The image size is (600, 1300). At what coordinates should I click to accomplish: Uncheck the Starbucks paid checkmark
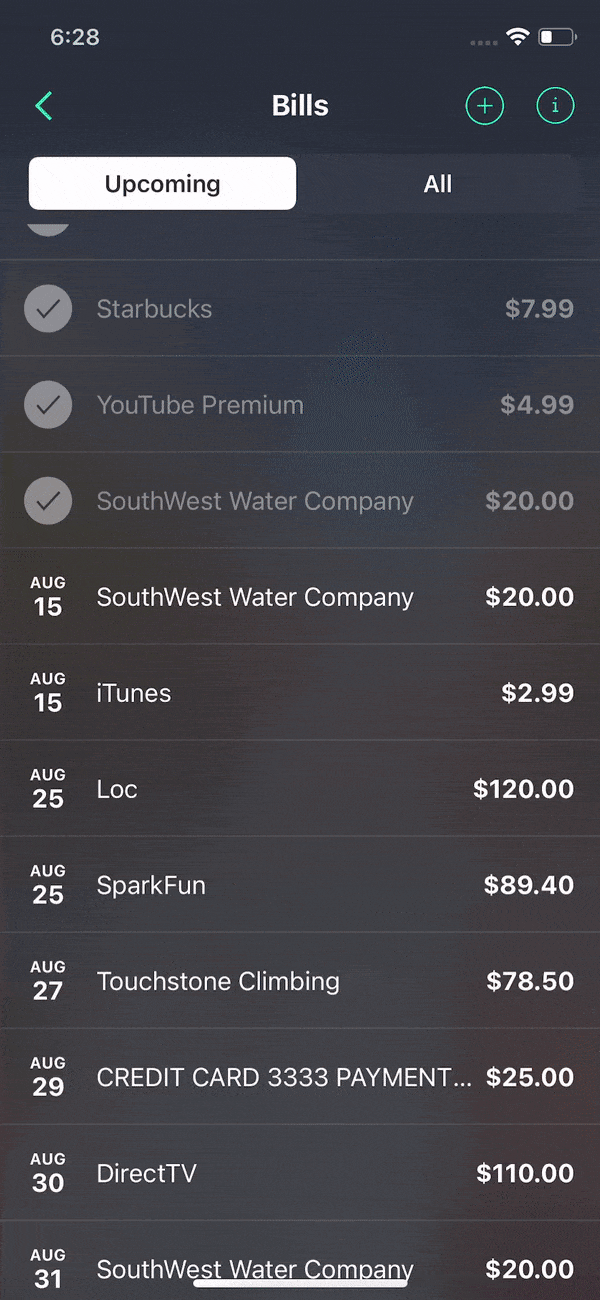pyautogui.click(x=48, y=308)
